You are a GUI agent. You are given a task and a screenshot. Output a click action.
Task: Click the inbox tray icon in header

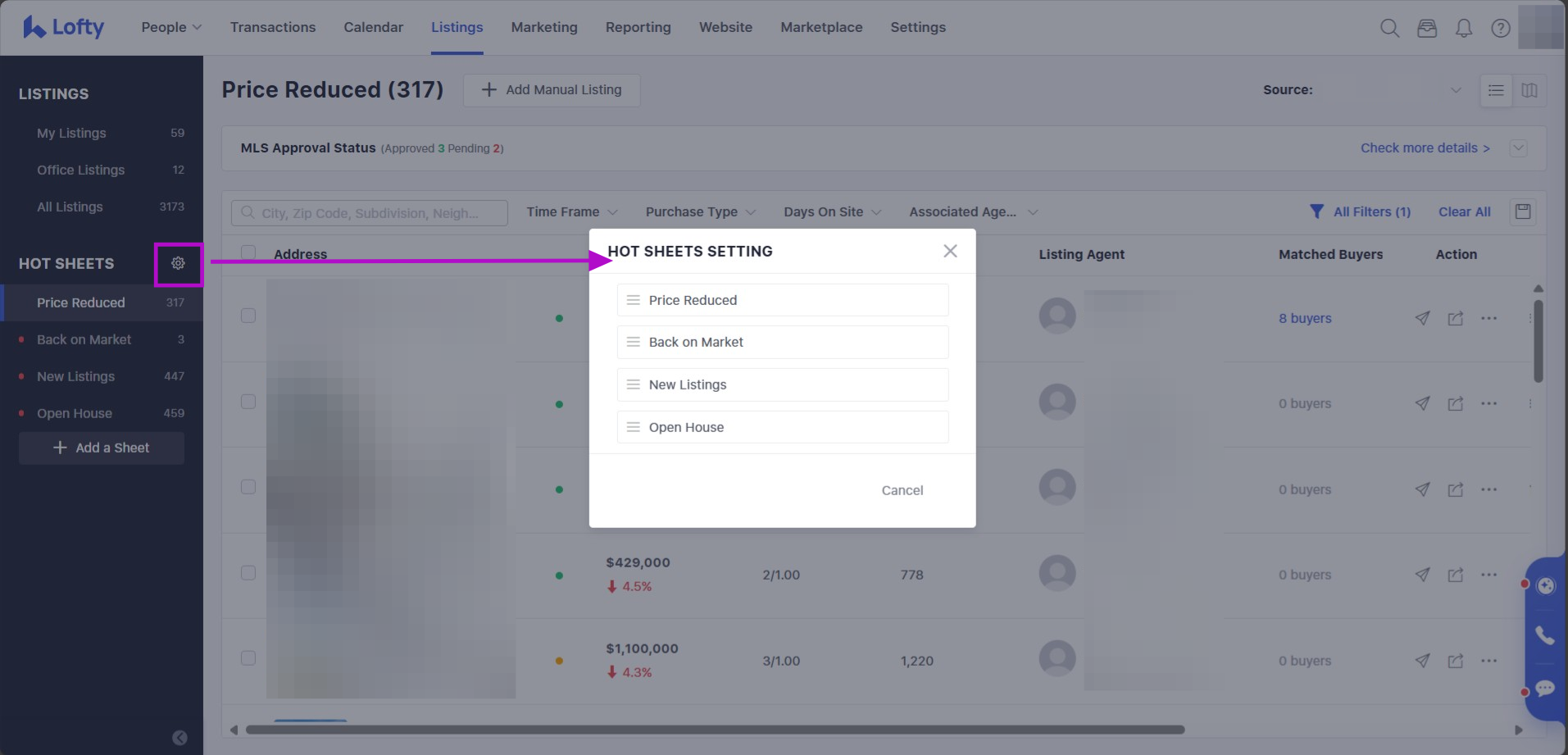pyautogui.click(x=1426, y=28)
